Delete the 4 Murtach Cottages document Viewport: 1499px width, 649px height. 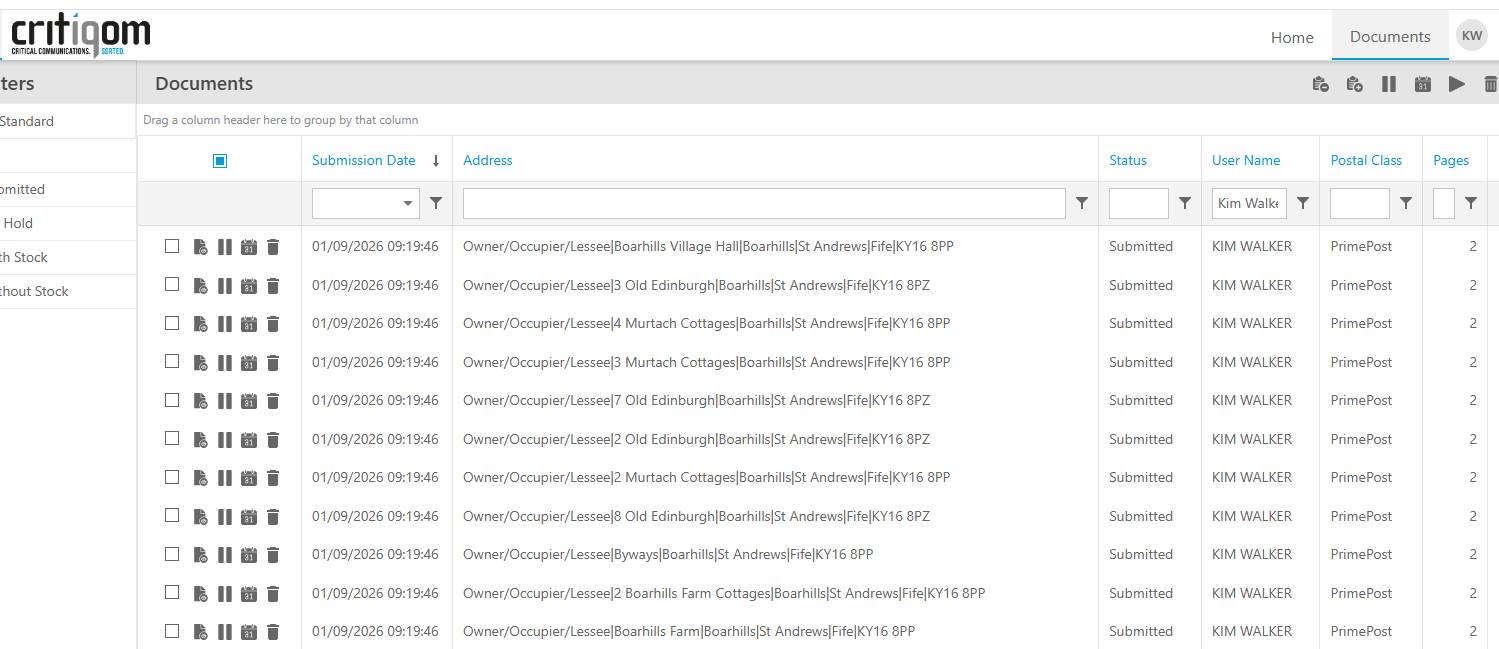(273, 324)
